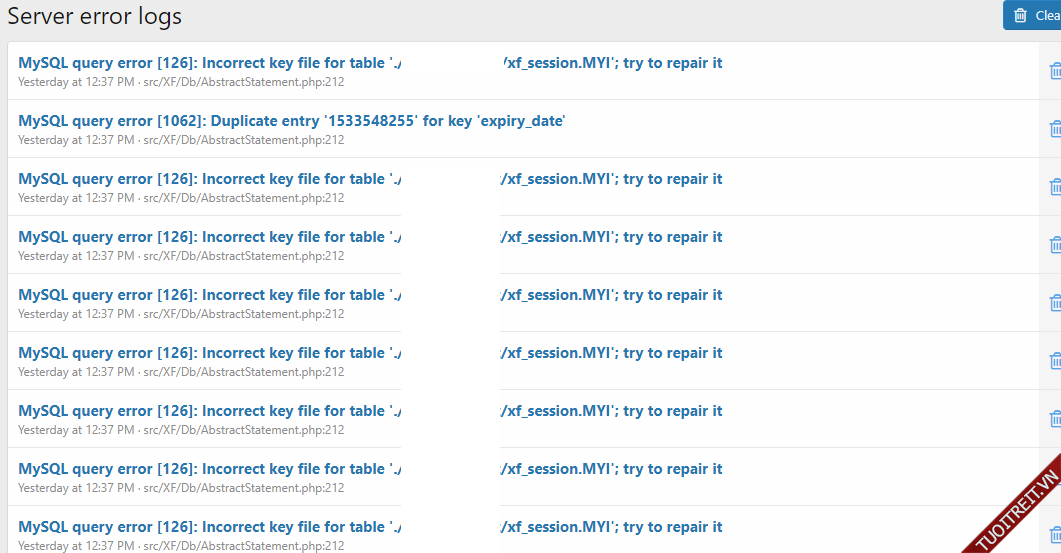Click trash icon on sixth error row
The height and width of the screenshot is (553, 1061).
(1054, 361)
